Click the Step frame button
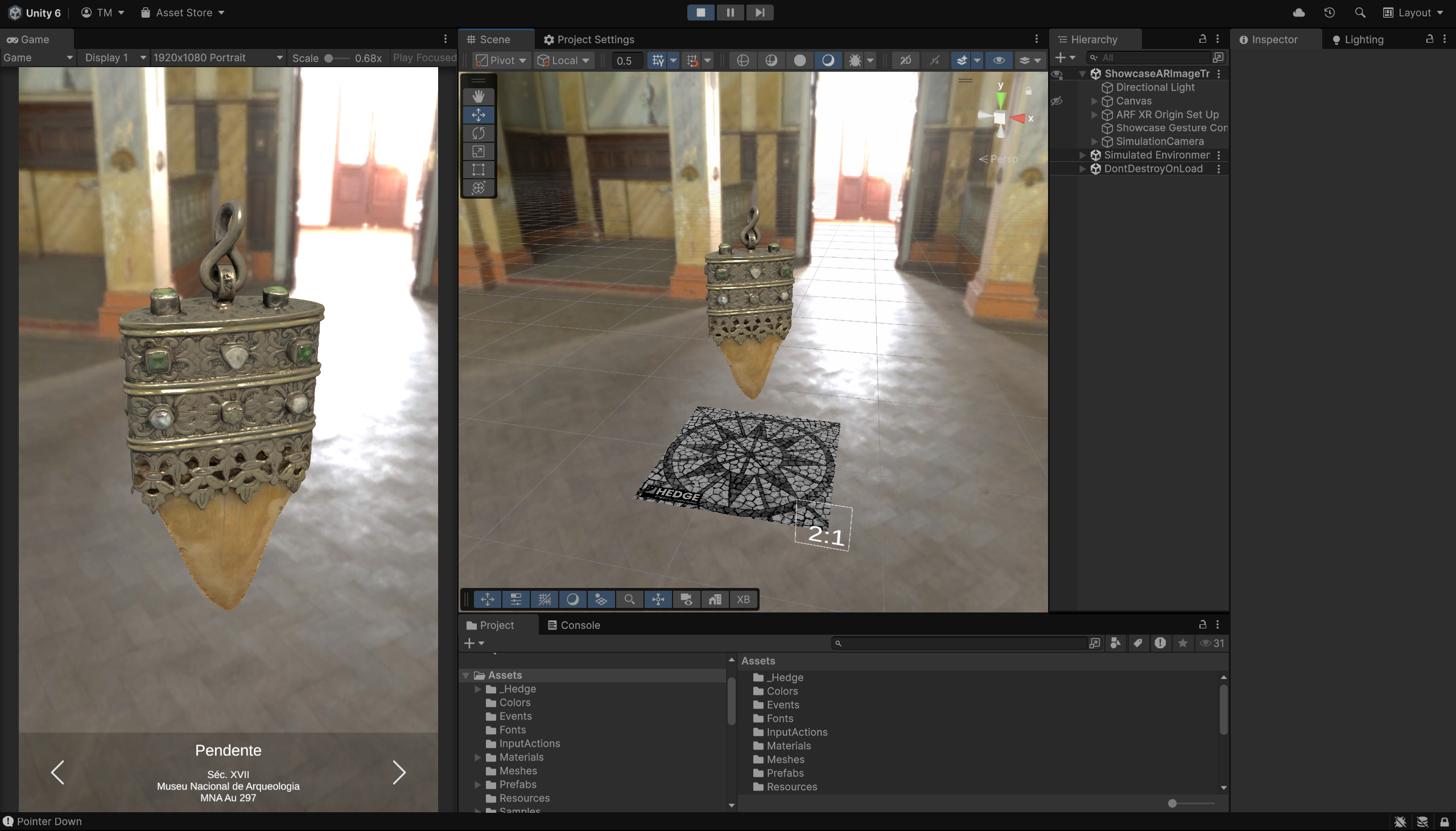The height and width of the screenshot is (831, 1456). pyautogui.click(x=760, y=13)
